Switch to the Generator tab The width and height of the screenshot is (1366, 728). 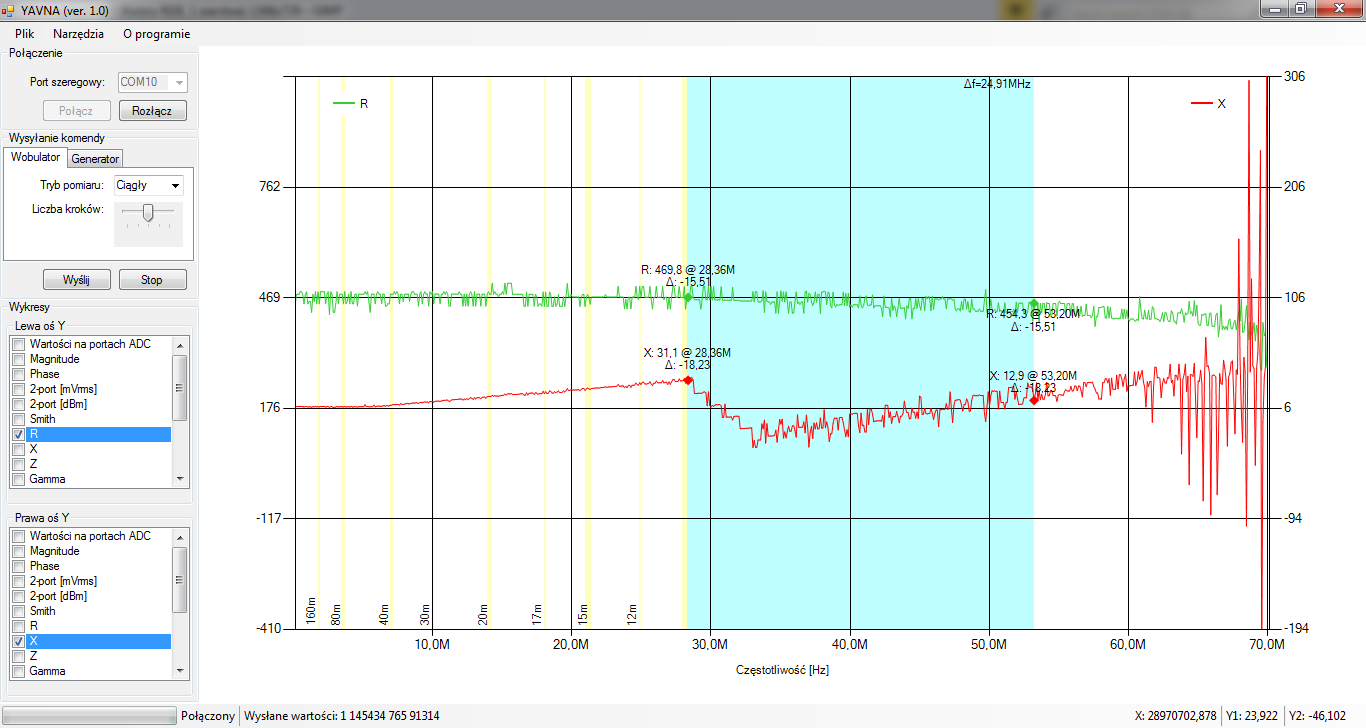pyautogui.click(x=95, y=158)
